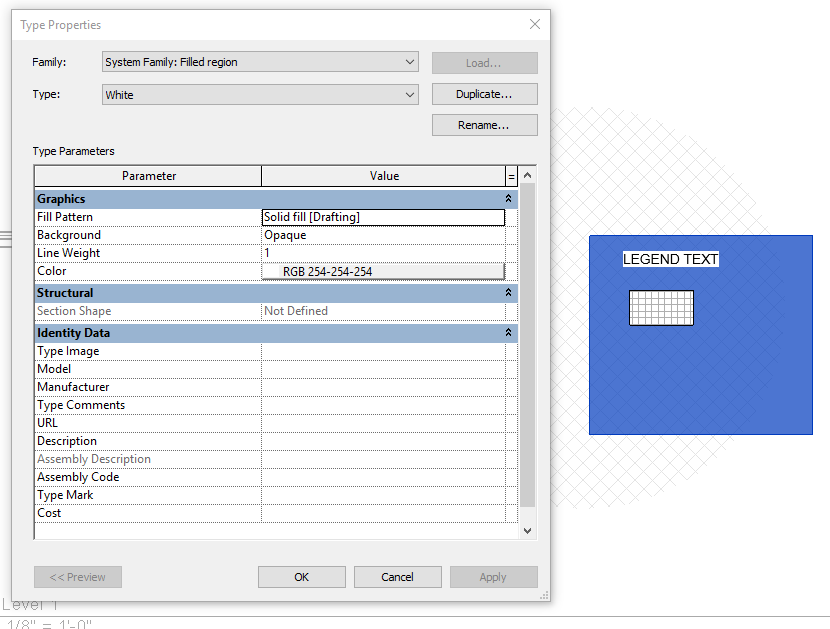
Task: Click the equals column header icon
Action: [511, 174]
